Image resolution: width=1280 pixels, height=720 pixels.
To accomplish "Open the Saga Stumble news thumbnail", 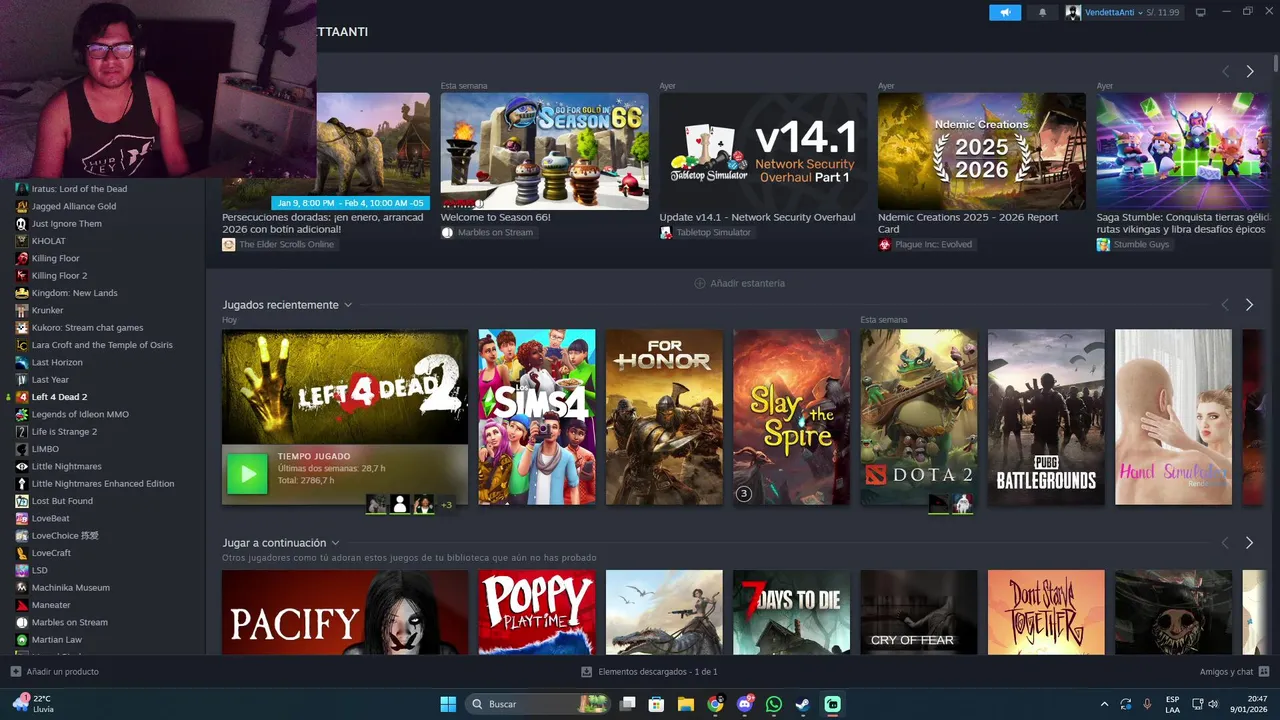I will 1183,151.
